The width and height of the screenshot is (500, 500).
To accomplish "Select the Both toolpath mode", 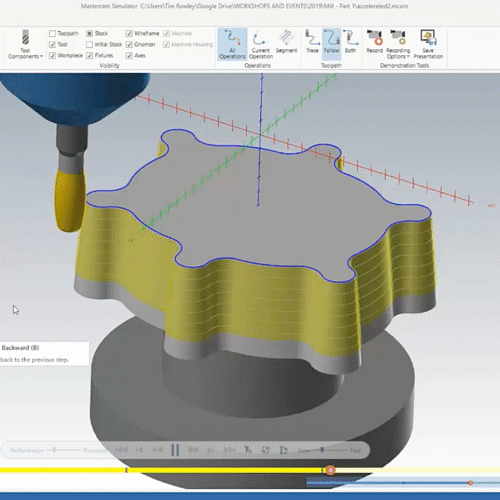I will pos(350,41).
